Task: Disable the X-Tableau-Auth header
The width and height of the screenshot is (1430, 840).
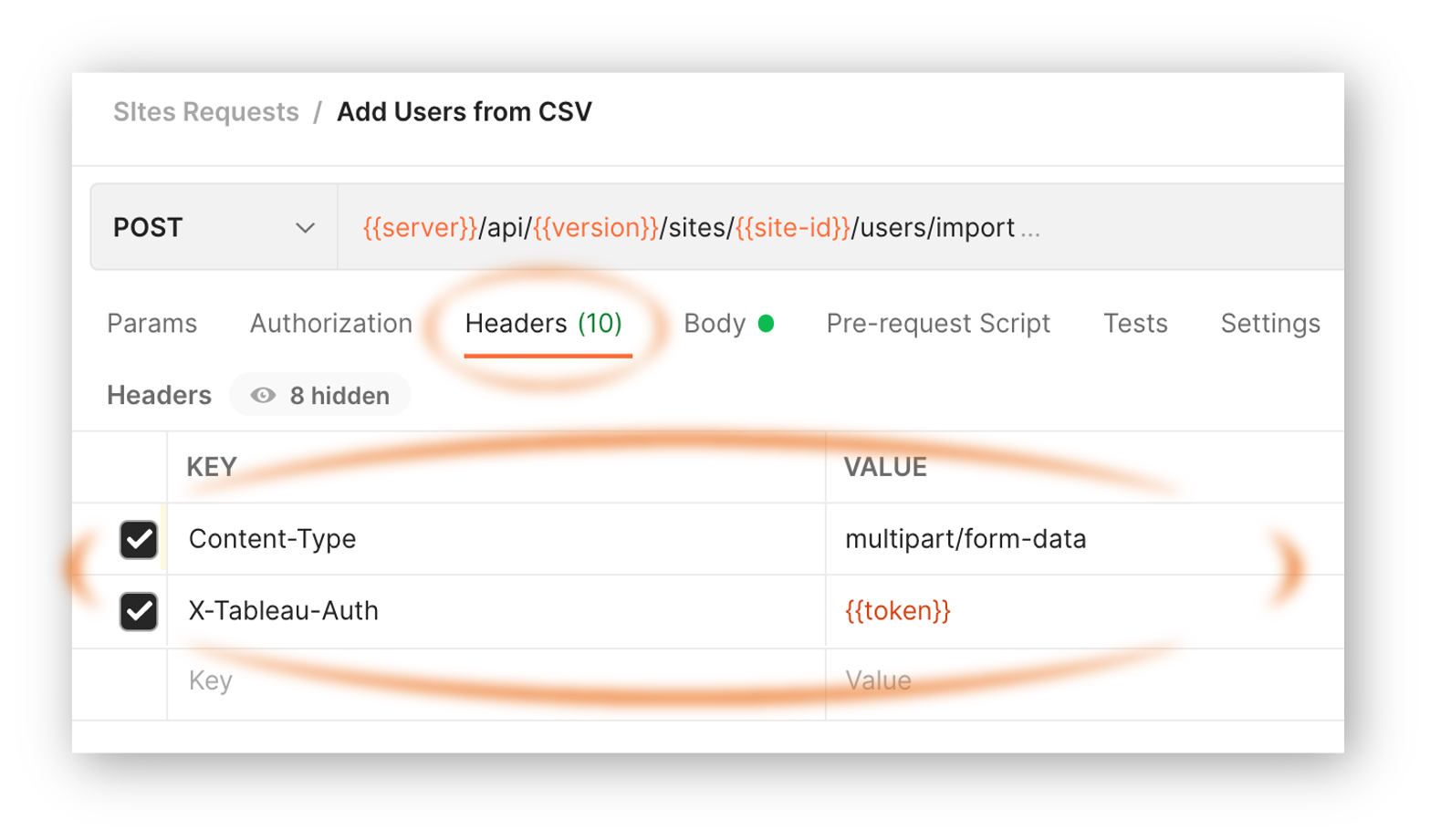Action: tap(139, 611)
